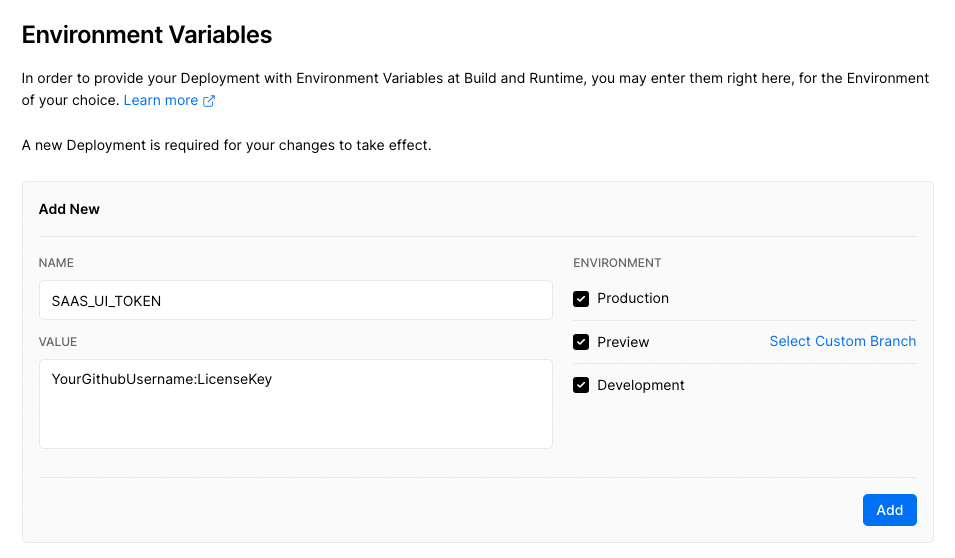
Task: Toggle the Preview environment checkbox
Action: coord(581,342)
